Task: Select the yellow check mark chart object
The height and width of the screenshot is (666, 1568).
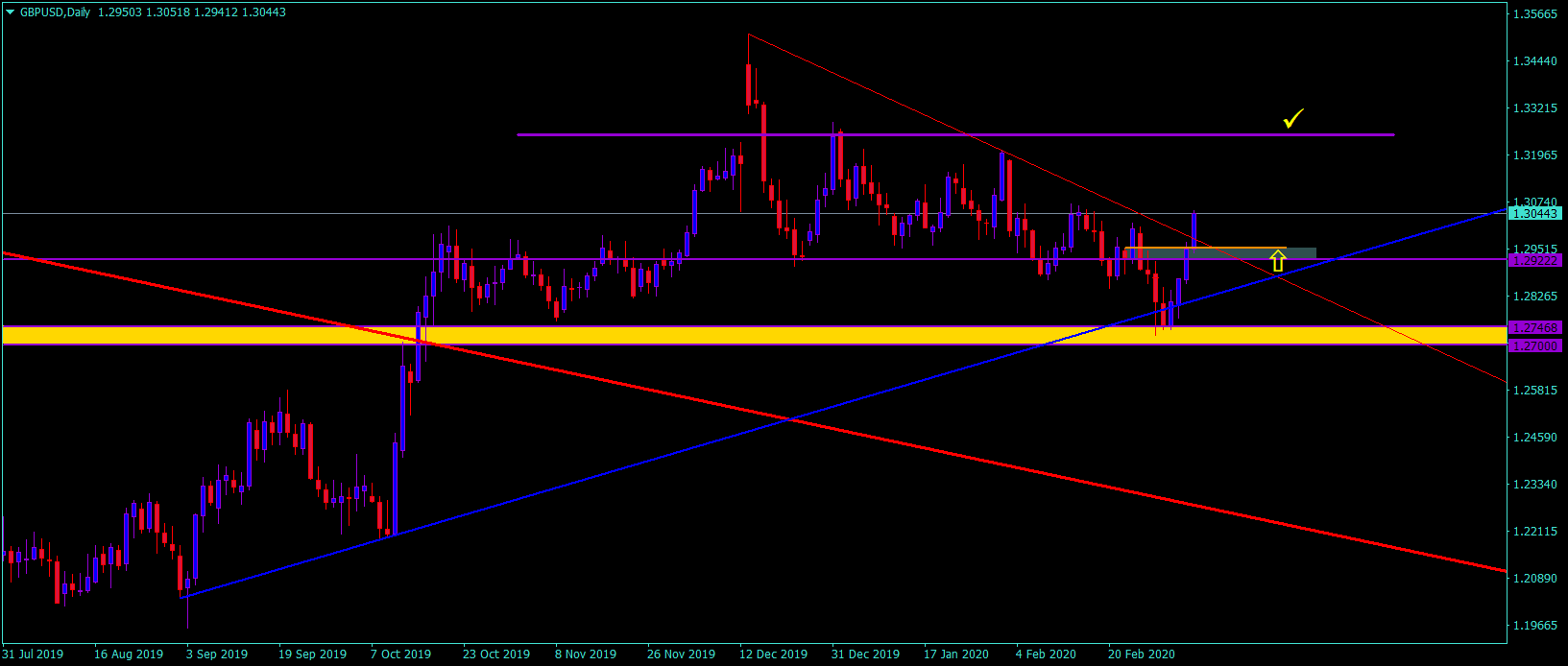Action: pyautogui.click(x=1293, y=119)
